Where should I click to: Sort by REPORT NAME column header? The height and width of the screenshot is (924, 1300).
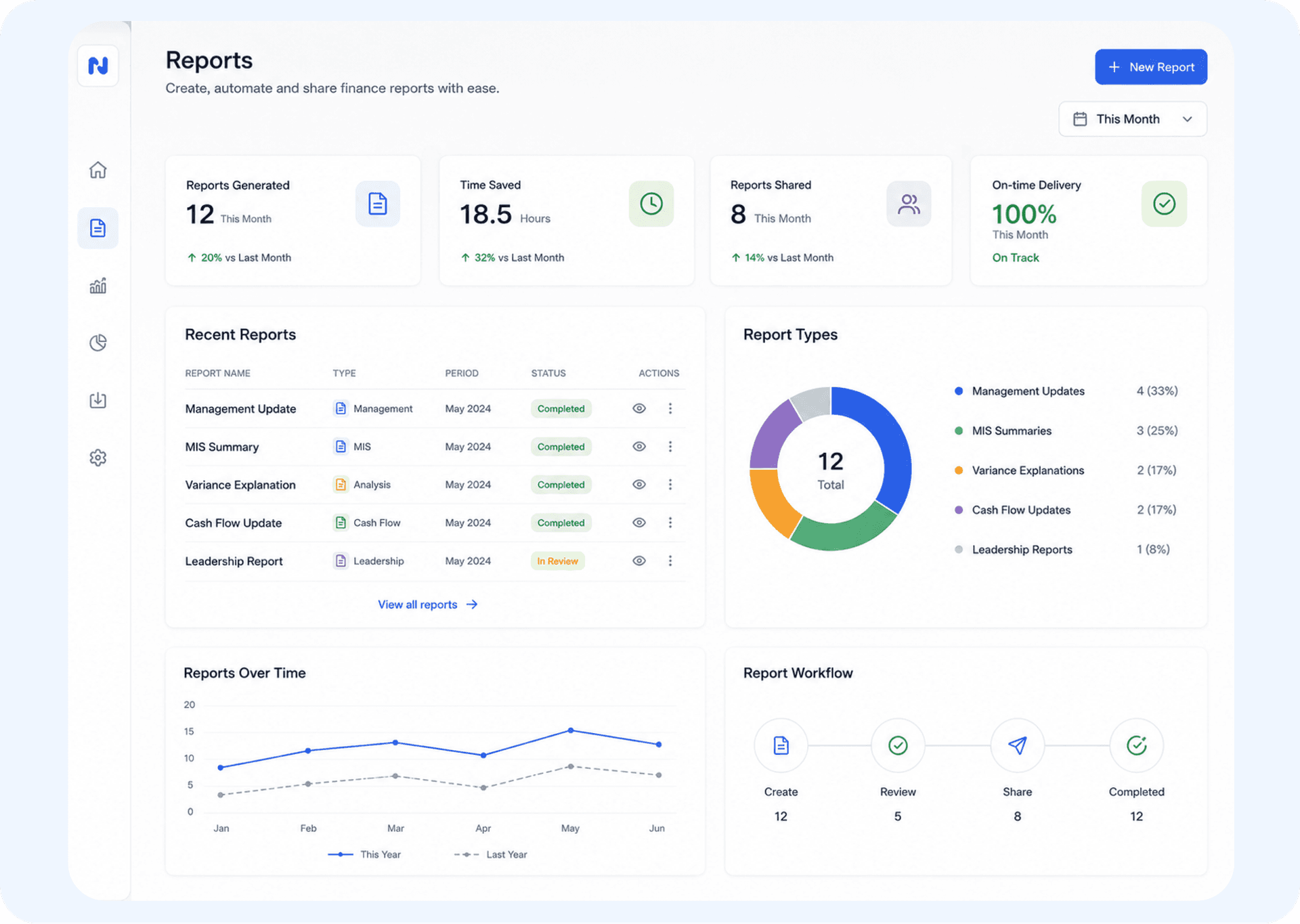217,374
